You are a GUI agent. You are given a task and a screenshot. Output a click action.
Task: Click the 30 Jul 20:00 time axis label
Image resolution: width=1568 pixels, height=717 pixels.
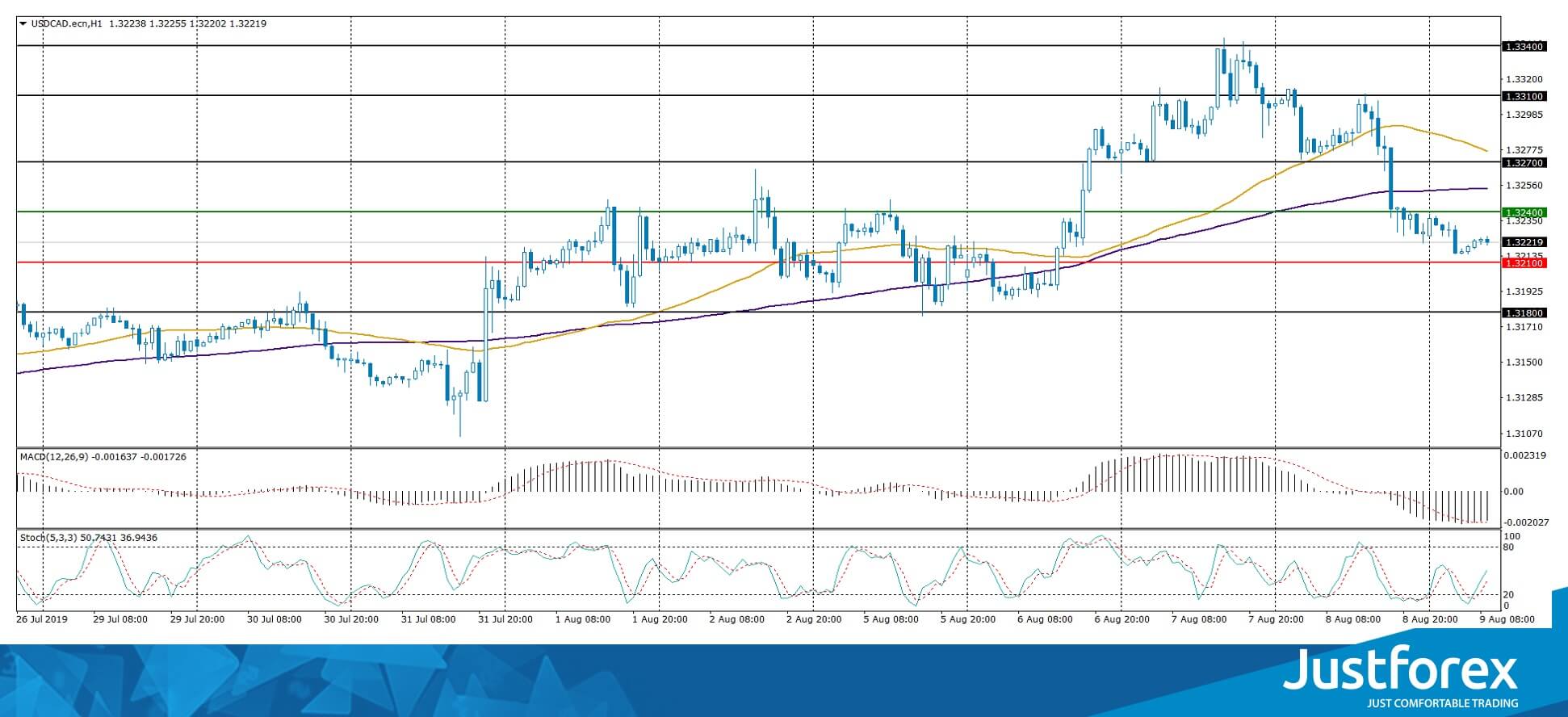[x=351, y=620]
